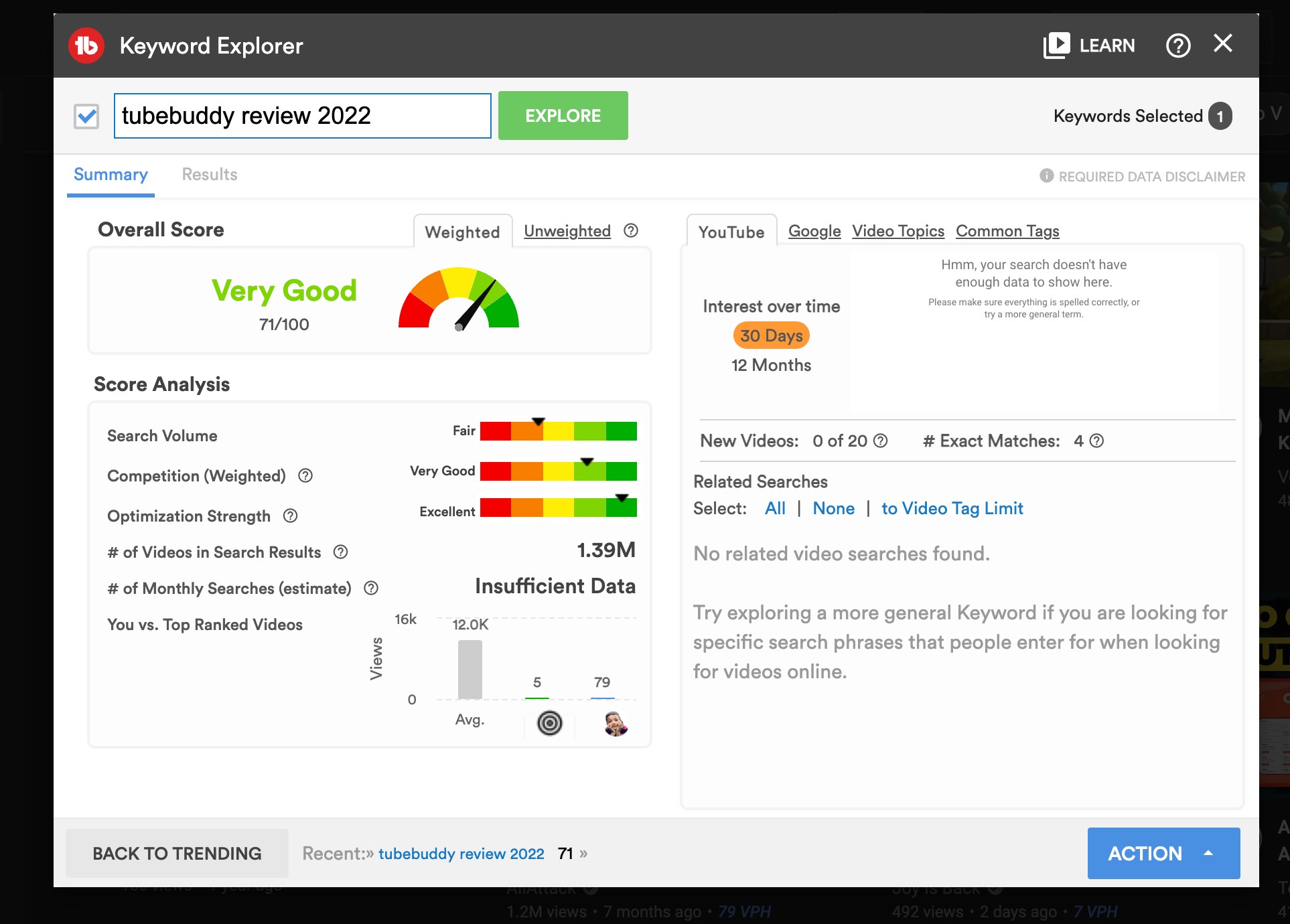This screenshot has width=1290, height=924.
Task: Select the 30 Days interest range
Action: pyautogui.click(x=772, y=335)
